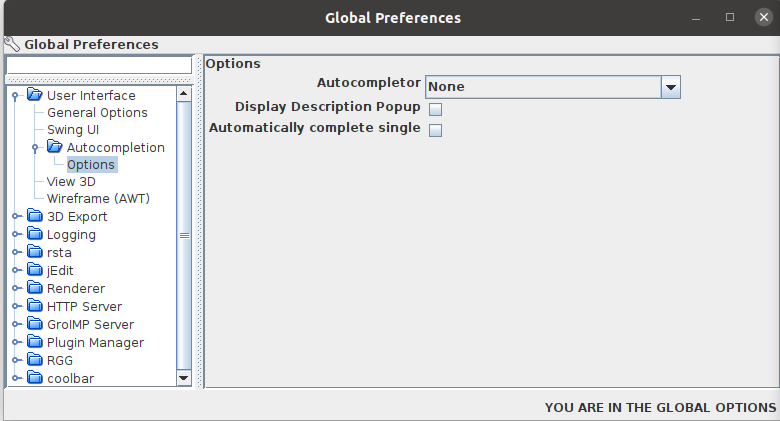Expand the GroIMP Server tree node

(x=15, y=325)
